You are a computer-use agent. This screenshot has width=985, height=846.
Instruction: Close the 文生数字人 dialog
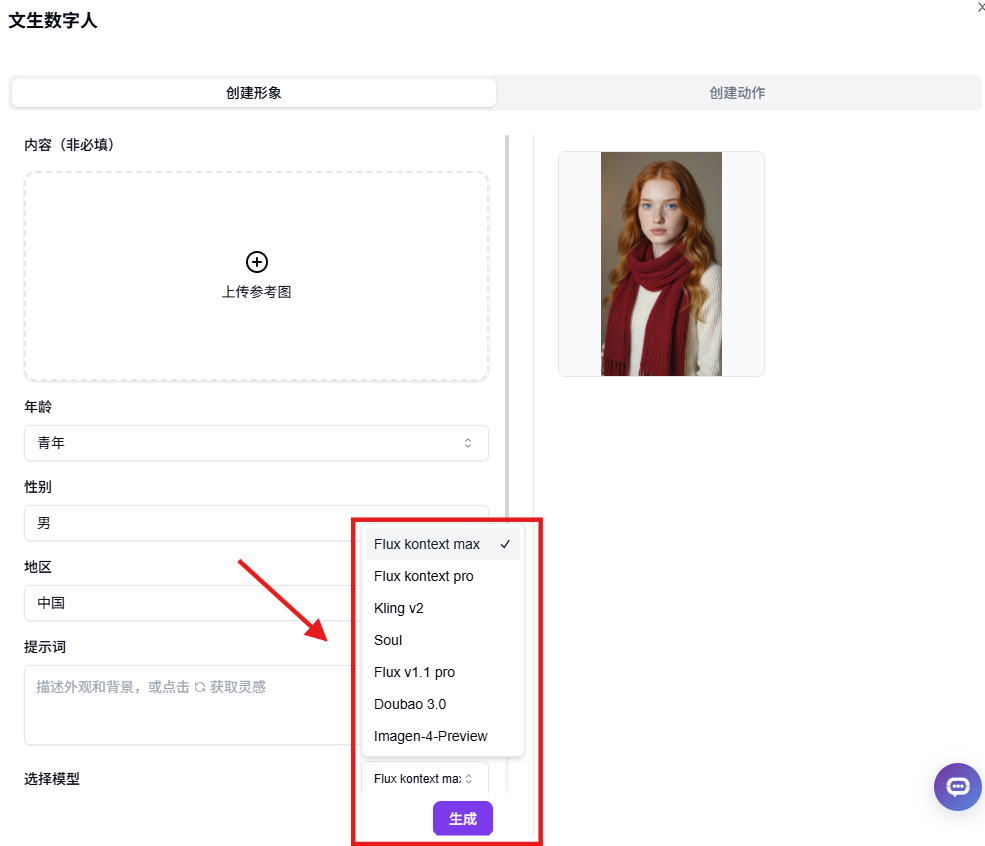(981, 7)
